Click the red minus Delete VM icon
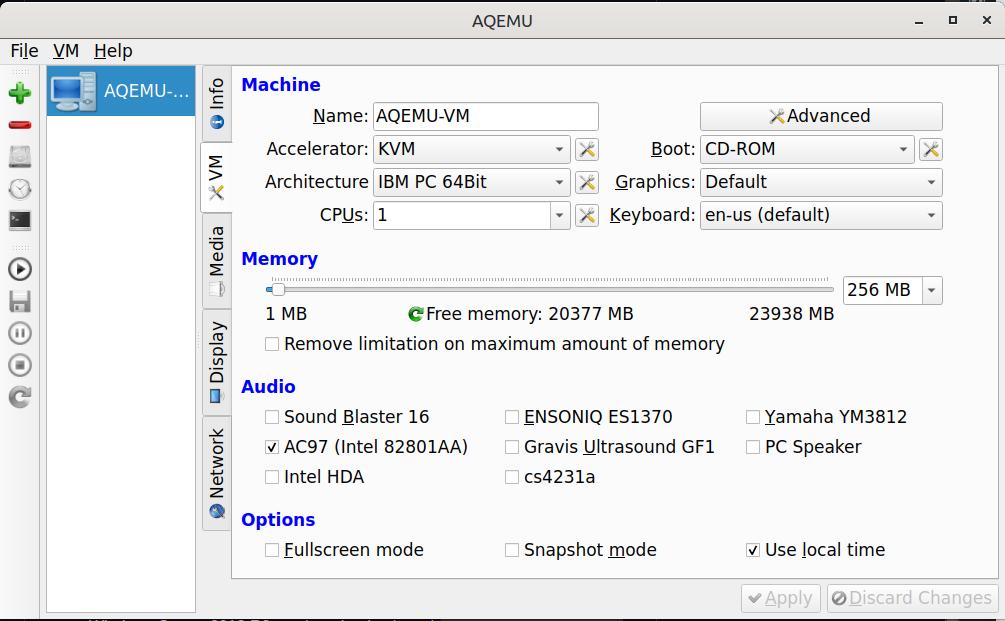The image size is (1005, 621). 20,125
